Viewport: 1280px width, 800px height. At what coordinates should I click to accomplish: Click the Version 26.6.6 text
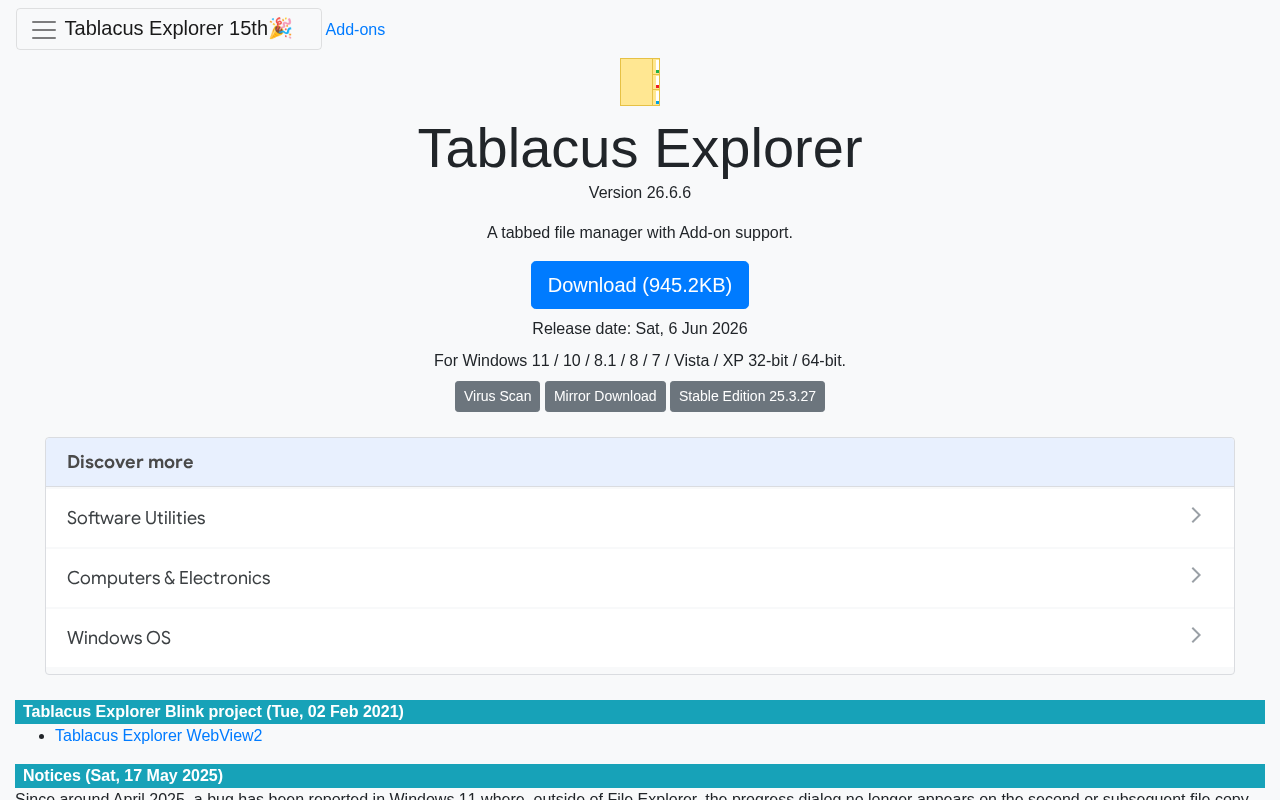point(640,193)
